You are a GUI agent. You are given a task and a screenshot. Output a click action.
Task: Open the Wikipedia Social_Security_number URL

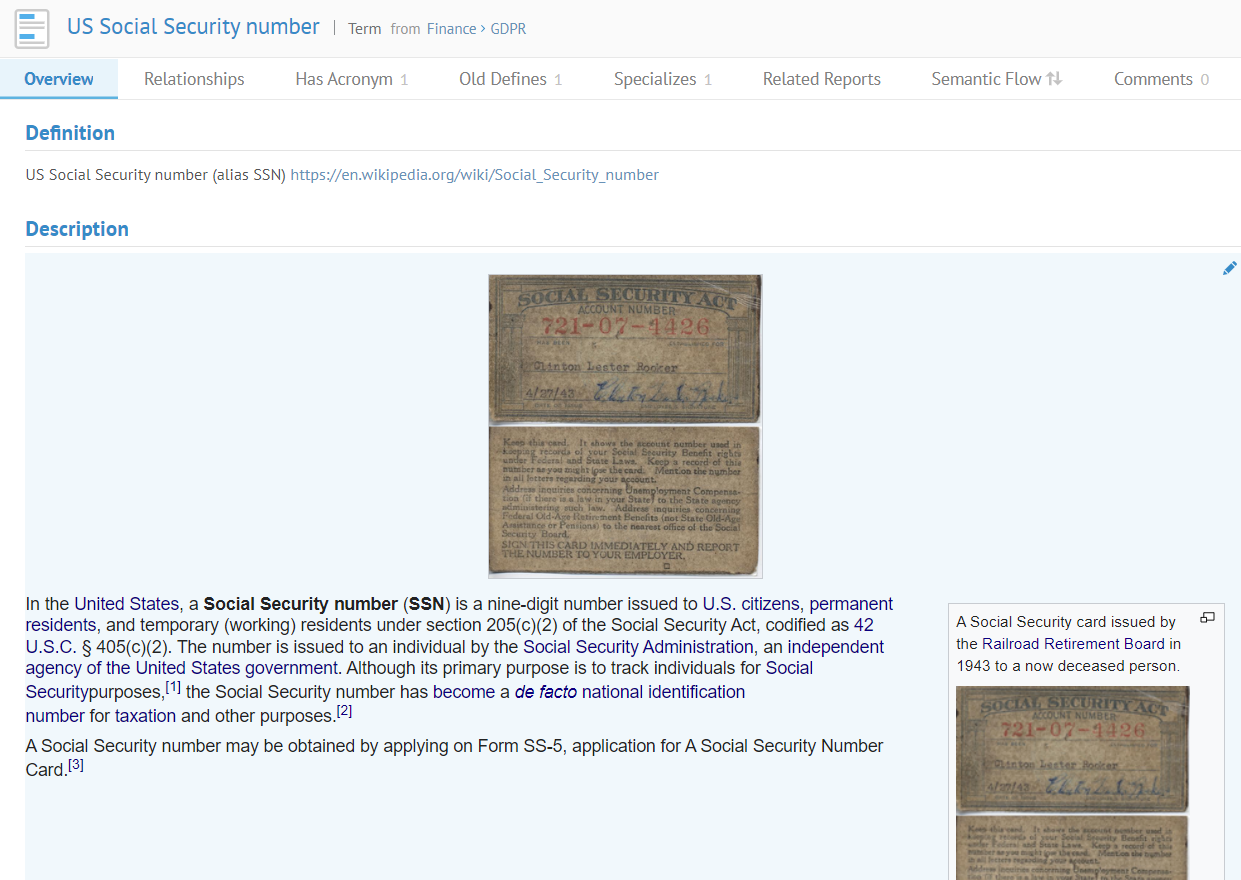point(474,175)
